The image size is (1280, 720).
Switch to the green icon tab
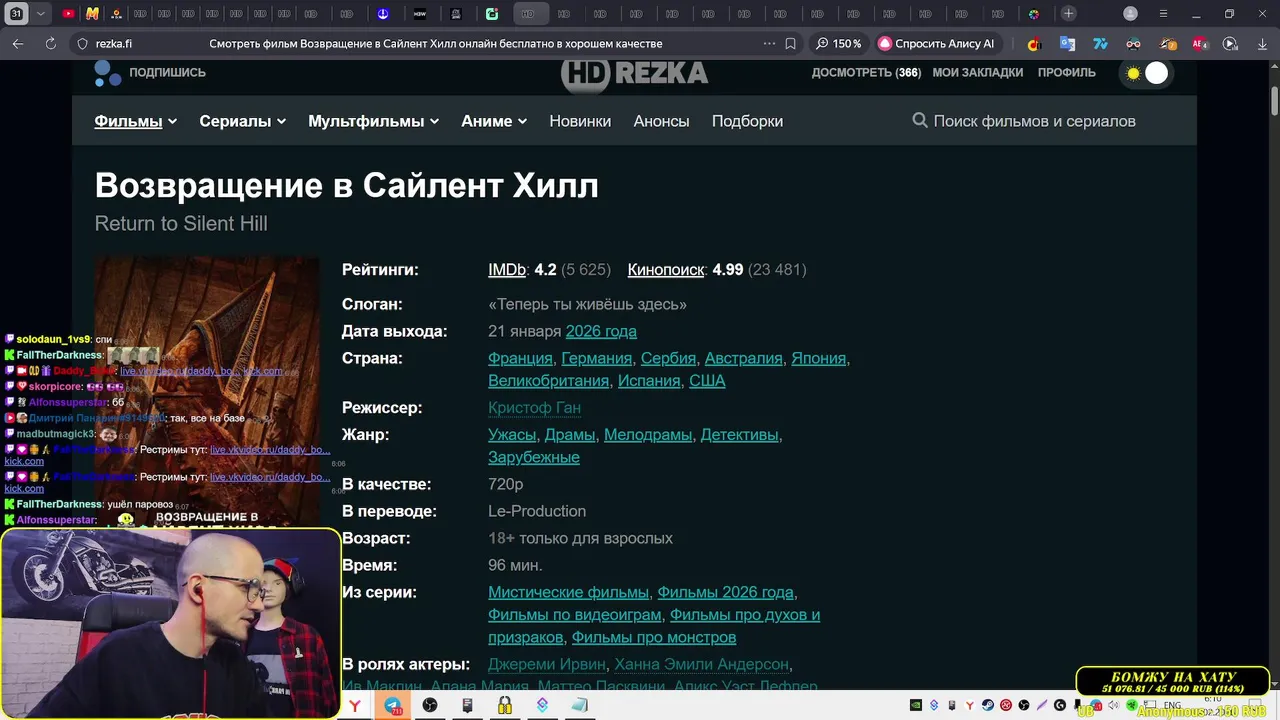492,14
